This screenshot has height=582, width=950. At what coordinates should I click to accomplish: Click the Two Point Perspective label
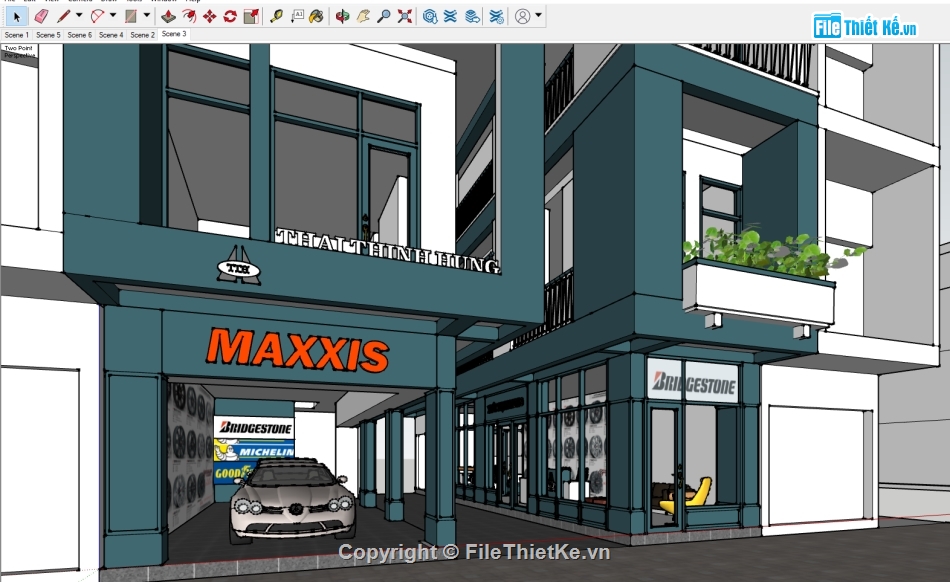[x=19, y=51]
